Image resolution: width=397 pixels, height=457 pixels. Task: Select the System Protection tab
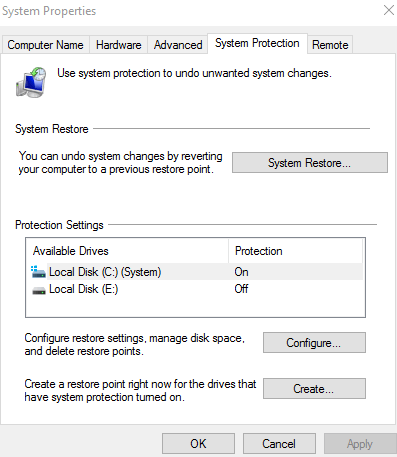click(x=257, y=43)
